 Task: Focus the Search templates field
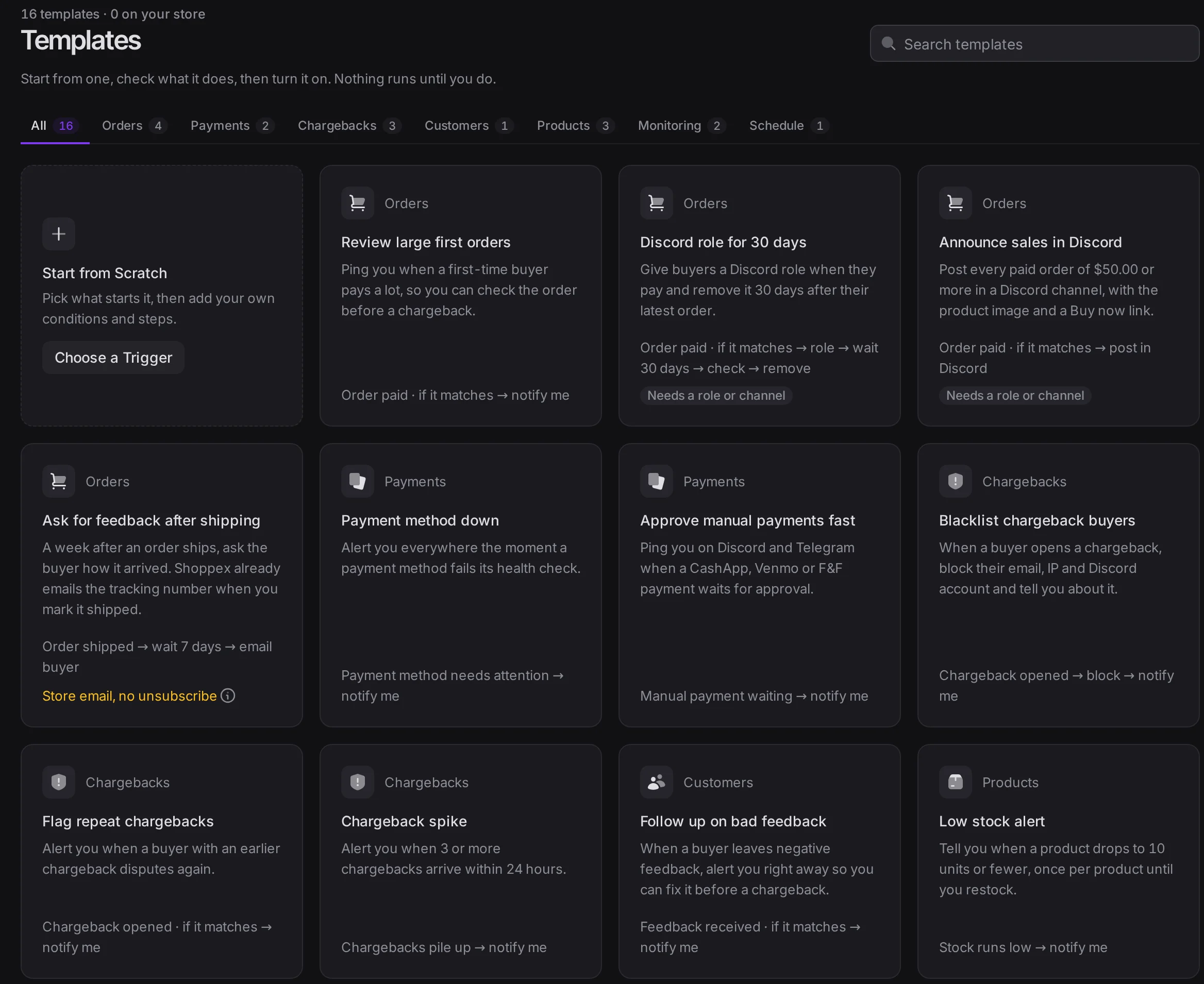coord(1034,44)
